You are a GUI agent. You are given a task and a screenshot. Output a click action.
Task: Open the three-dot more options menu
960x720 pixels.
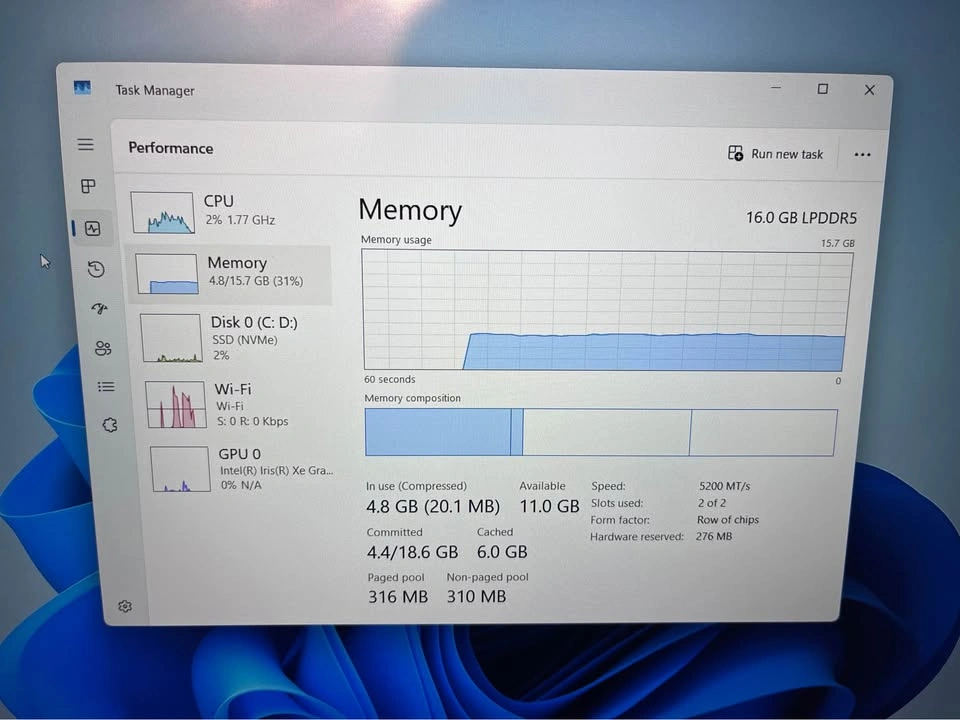[x=862, y=155]
